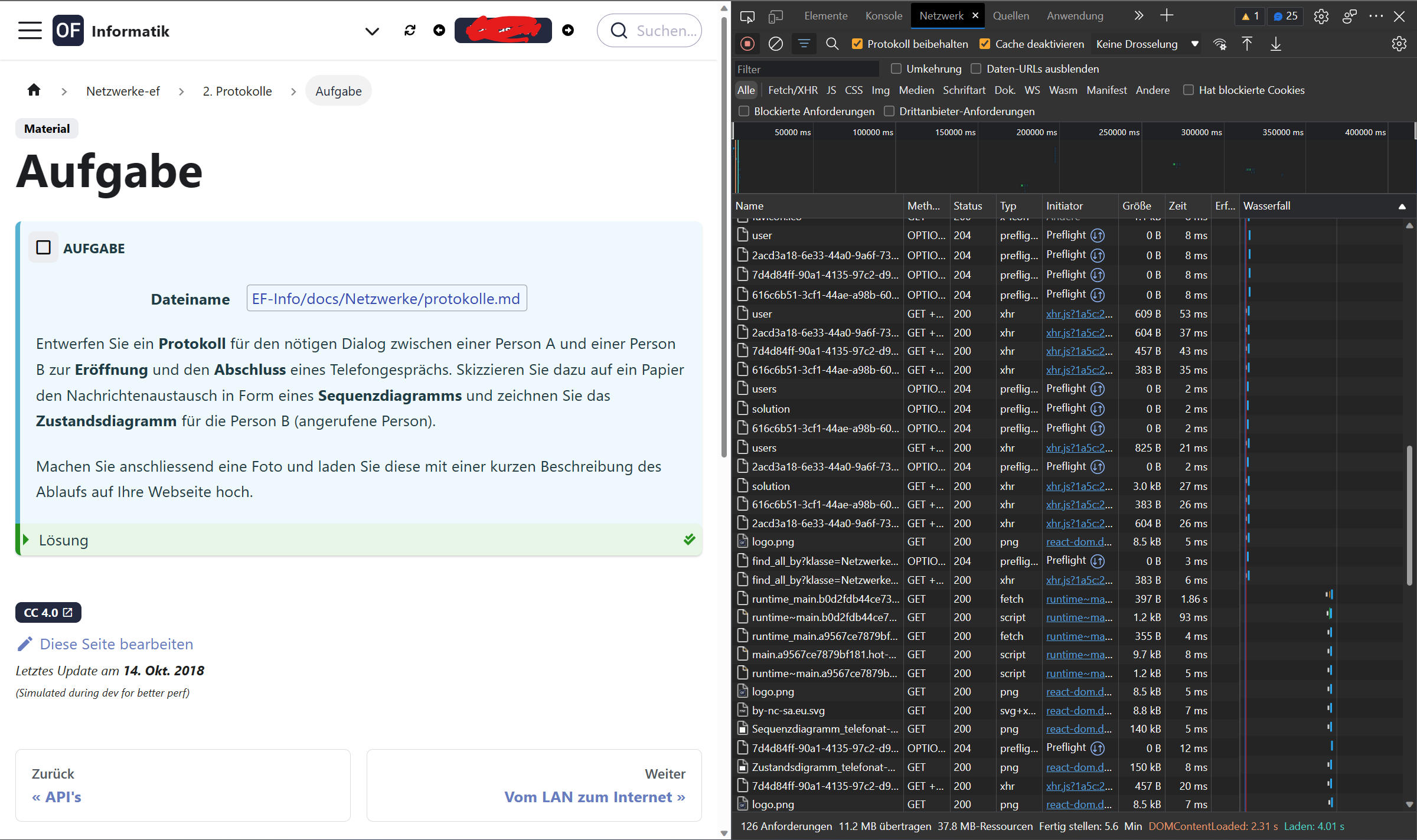
Task: Open the CC 4.0 license link
Action: pos(48,613)
